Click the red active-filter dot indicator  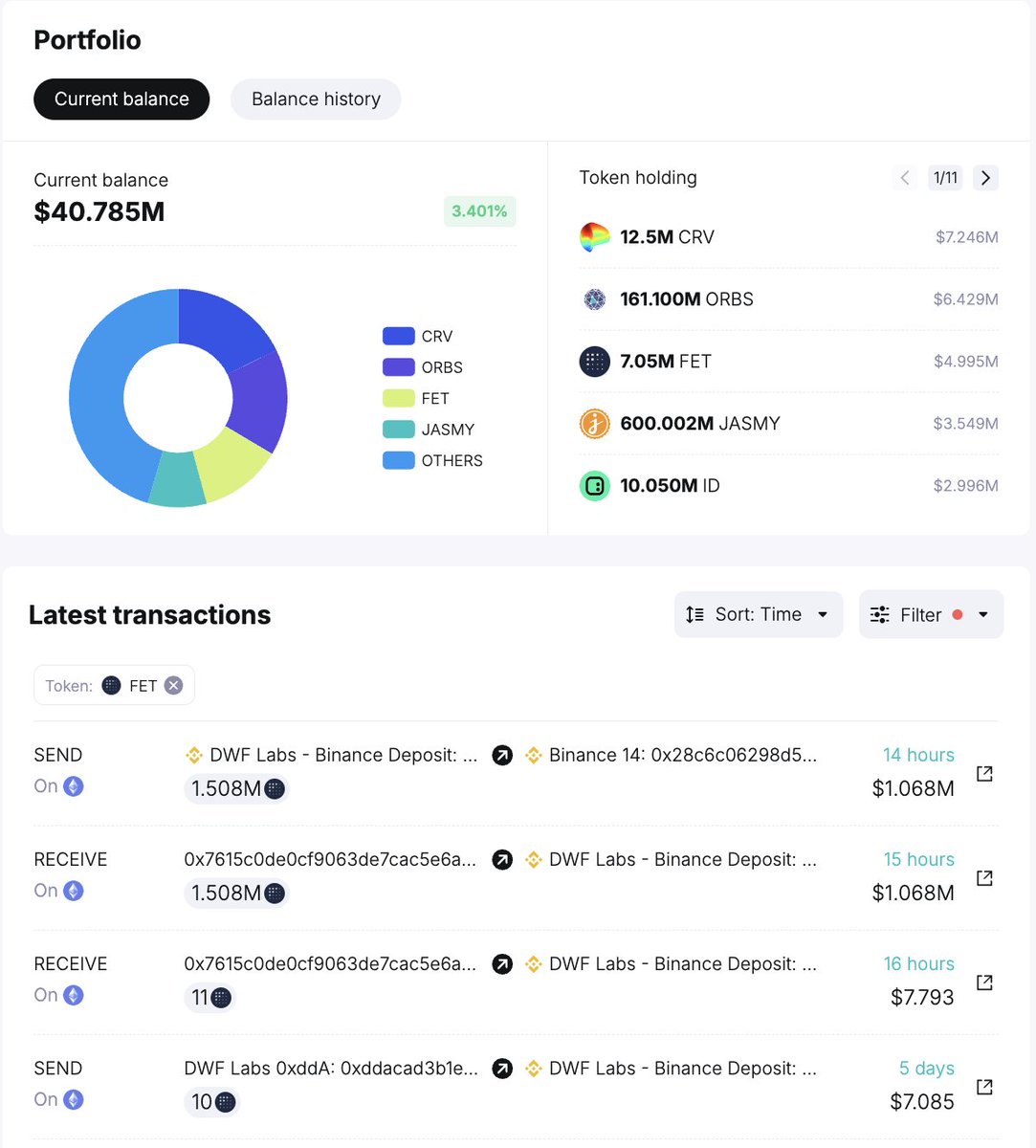[958, 615]
